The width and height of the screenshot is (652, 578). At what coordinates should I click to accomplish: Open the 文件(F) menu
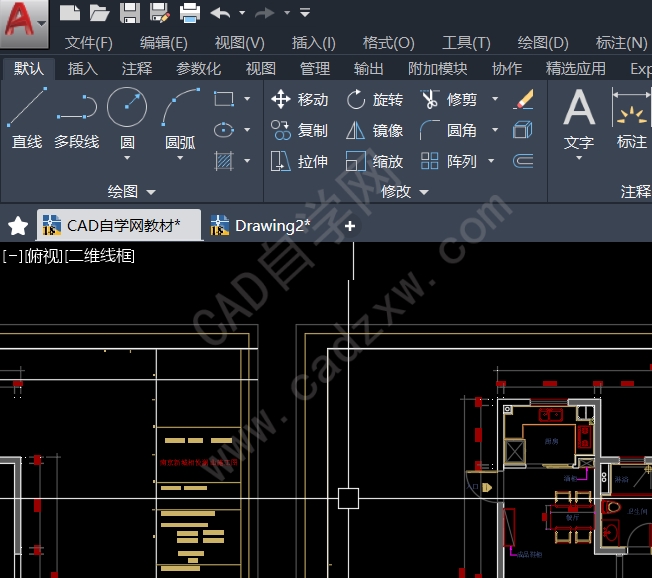(x=89, y=43)
